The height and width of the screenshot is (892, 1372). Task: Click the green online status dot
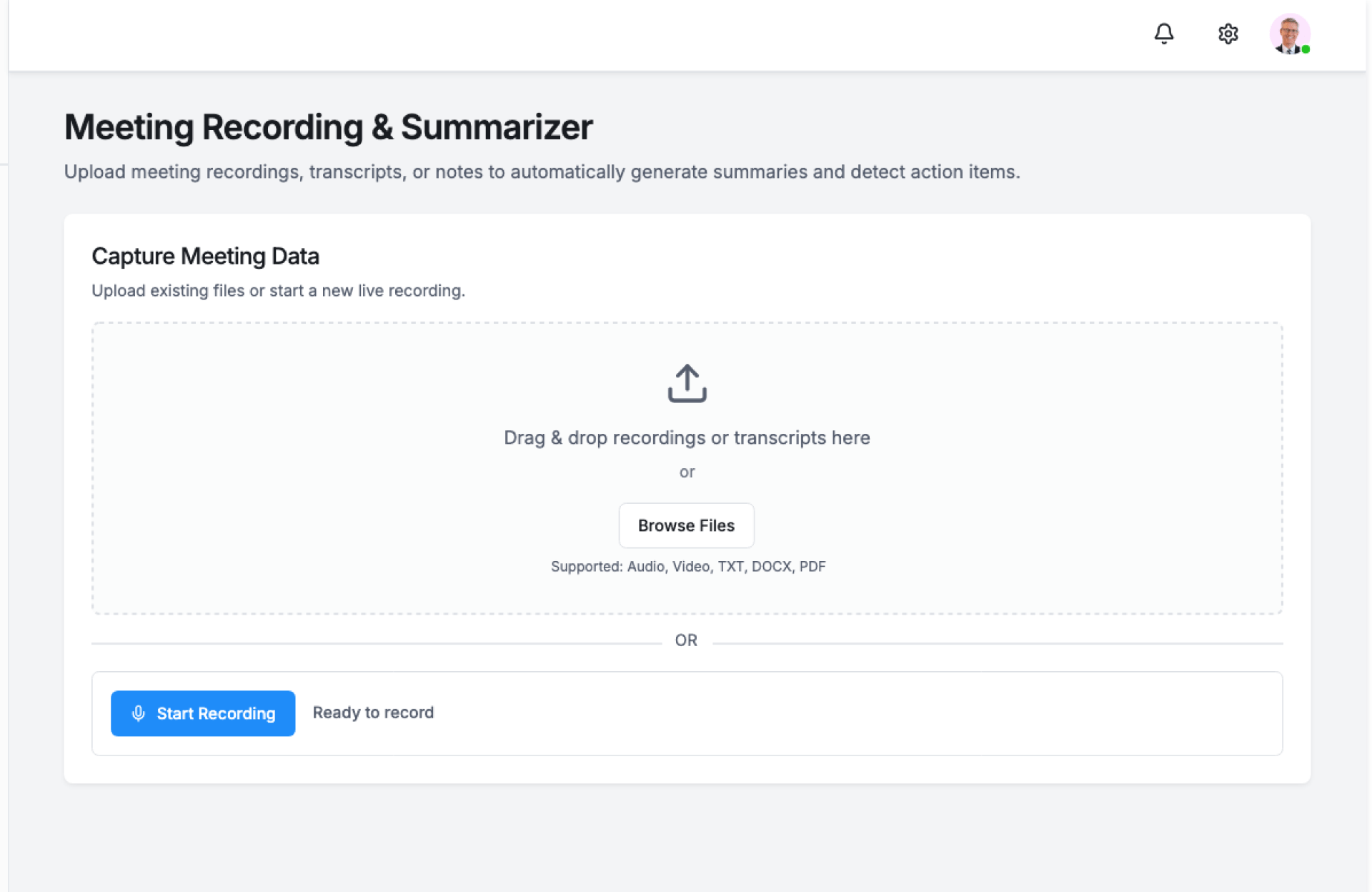click(x=1306, y=49)
